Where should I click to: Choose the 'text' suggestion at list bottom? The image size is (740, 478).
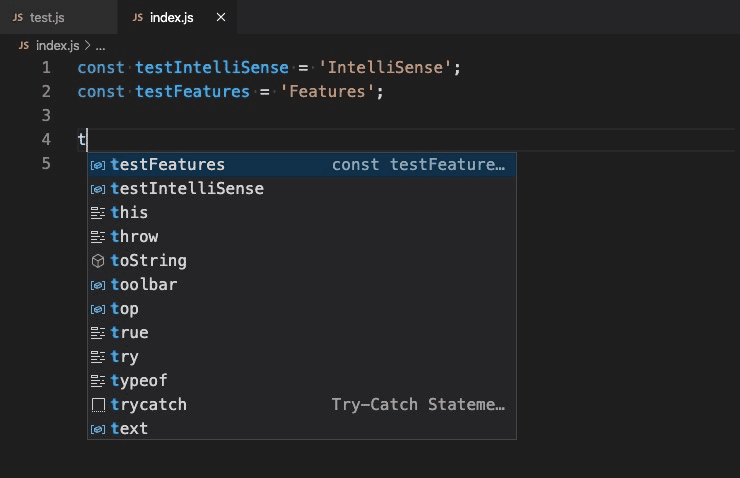(129, 429)
